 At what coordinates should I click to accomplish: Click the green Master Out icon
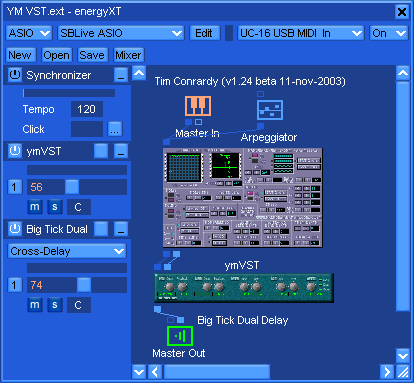click(x=180, y=336)
